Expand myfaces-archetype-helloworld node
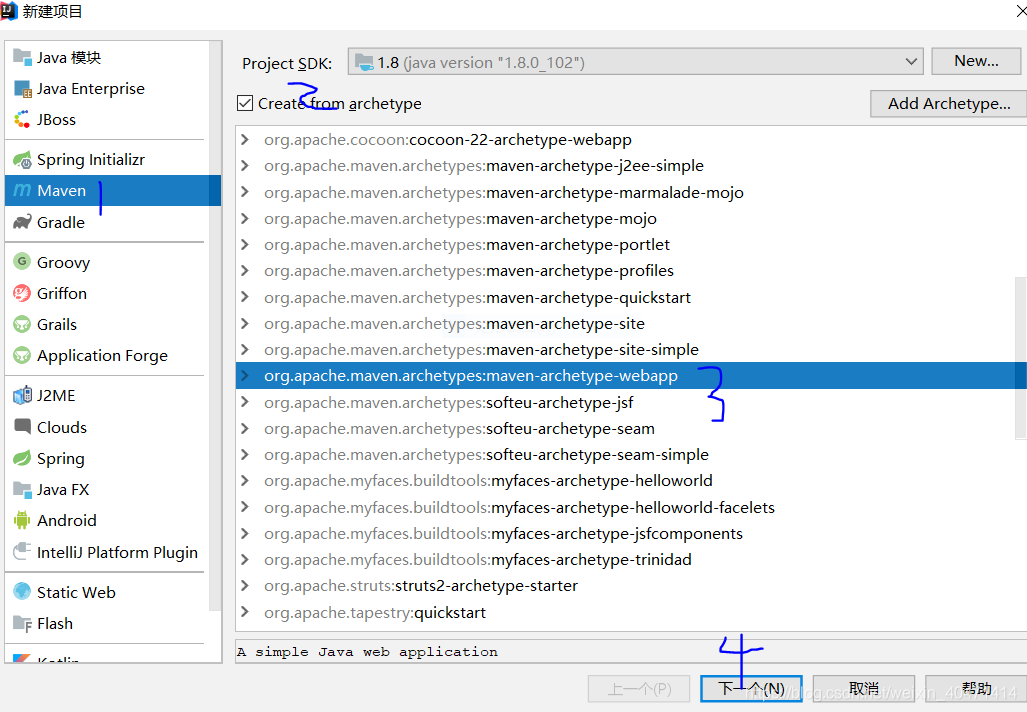This screenshot has width=1027, height=712. (x=245, y=480)
